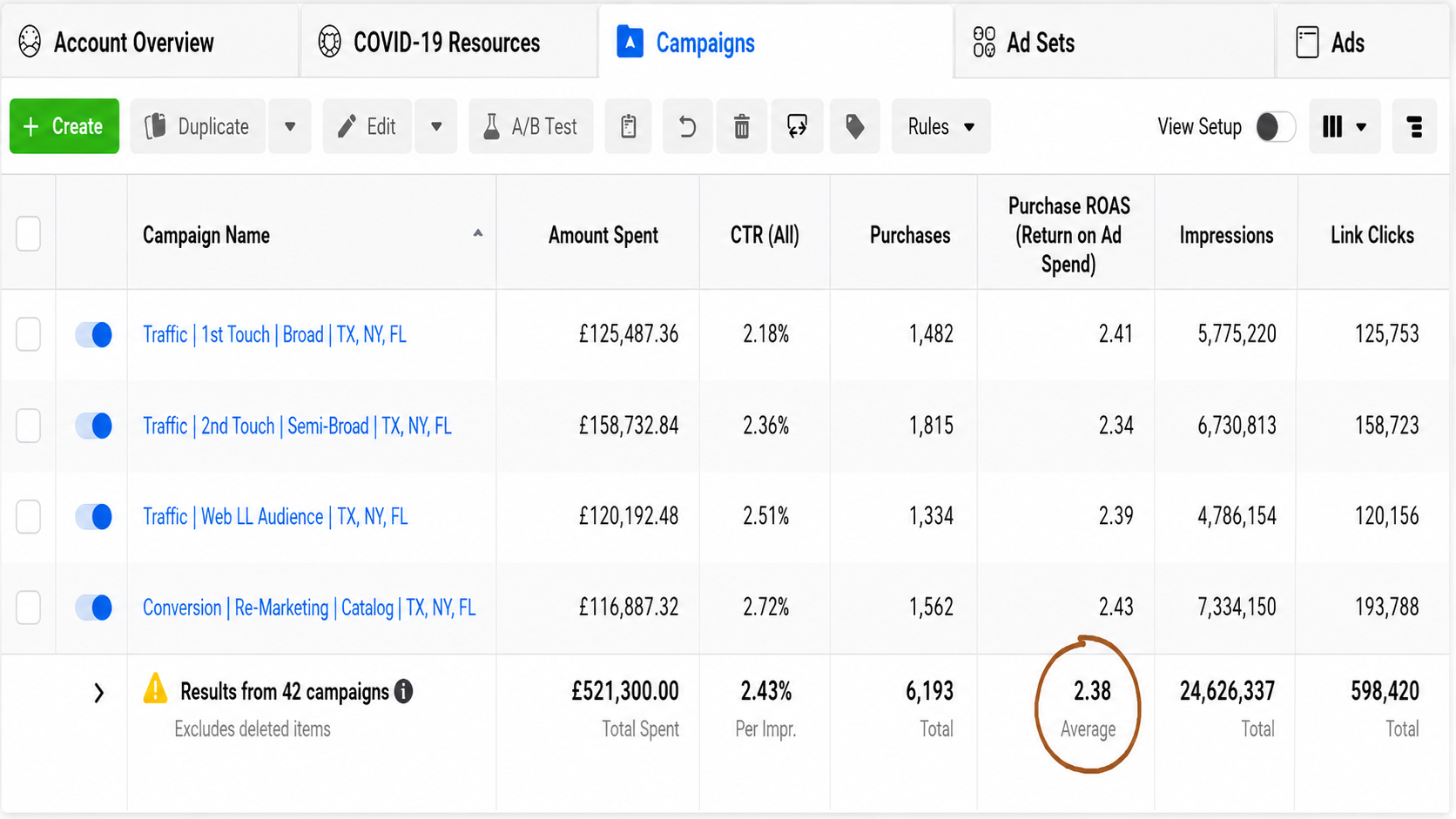Click the clipboard paste icon
The image size is (1456, 819).
click(x=628, y=127)
